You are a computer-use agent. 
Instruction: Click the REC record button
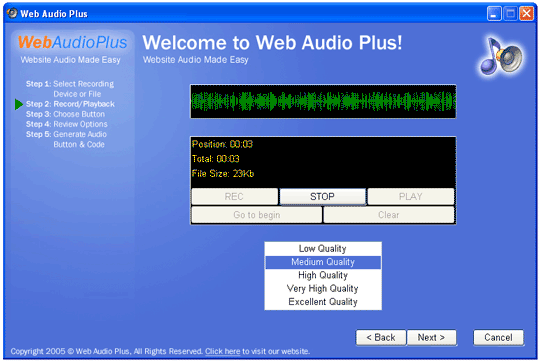(235, 196)
